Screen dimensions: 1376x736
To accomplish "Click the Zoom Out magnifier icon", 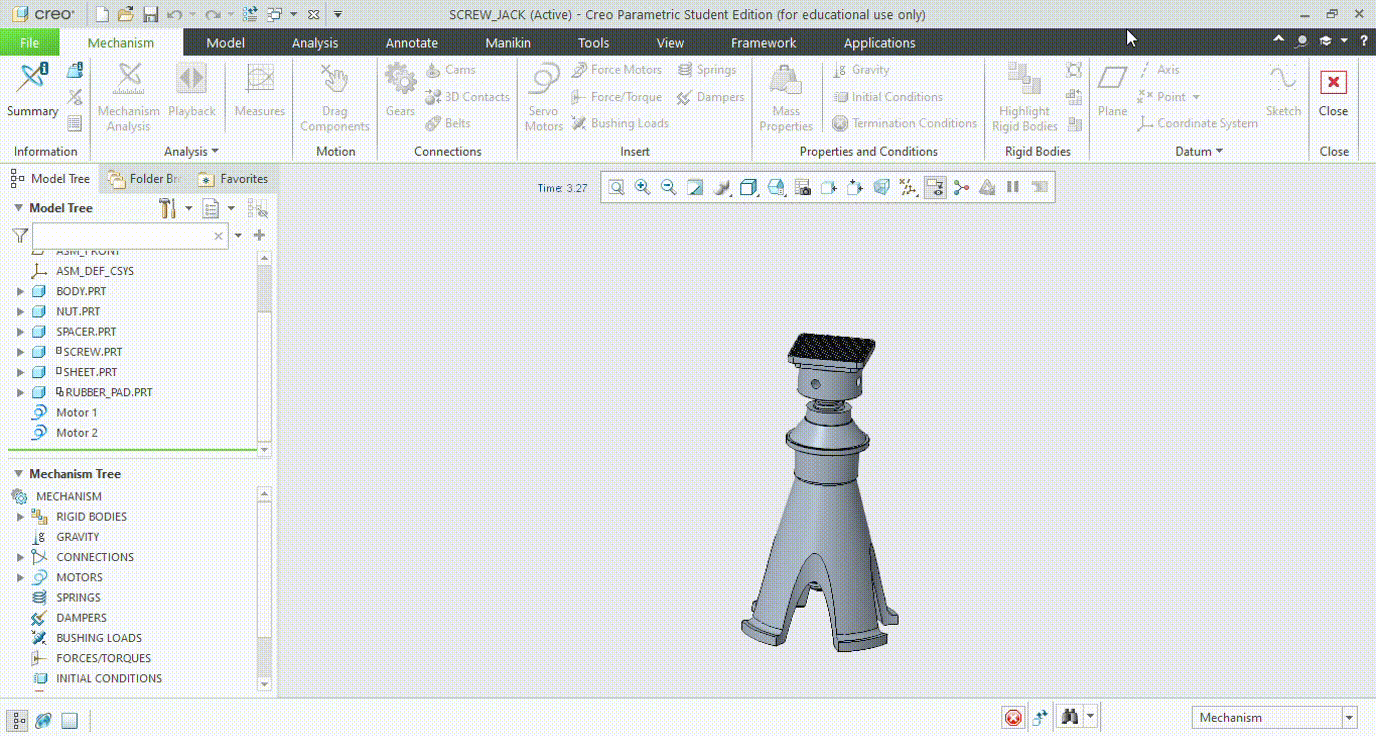I will tap(668, 187).
